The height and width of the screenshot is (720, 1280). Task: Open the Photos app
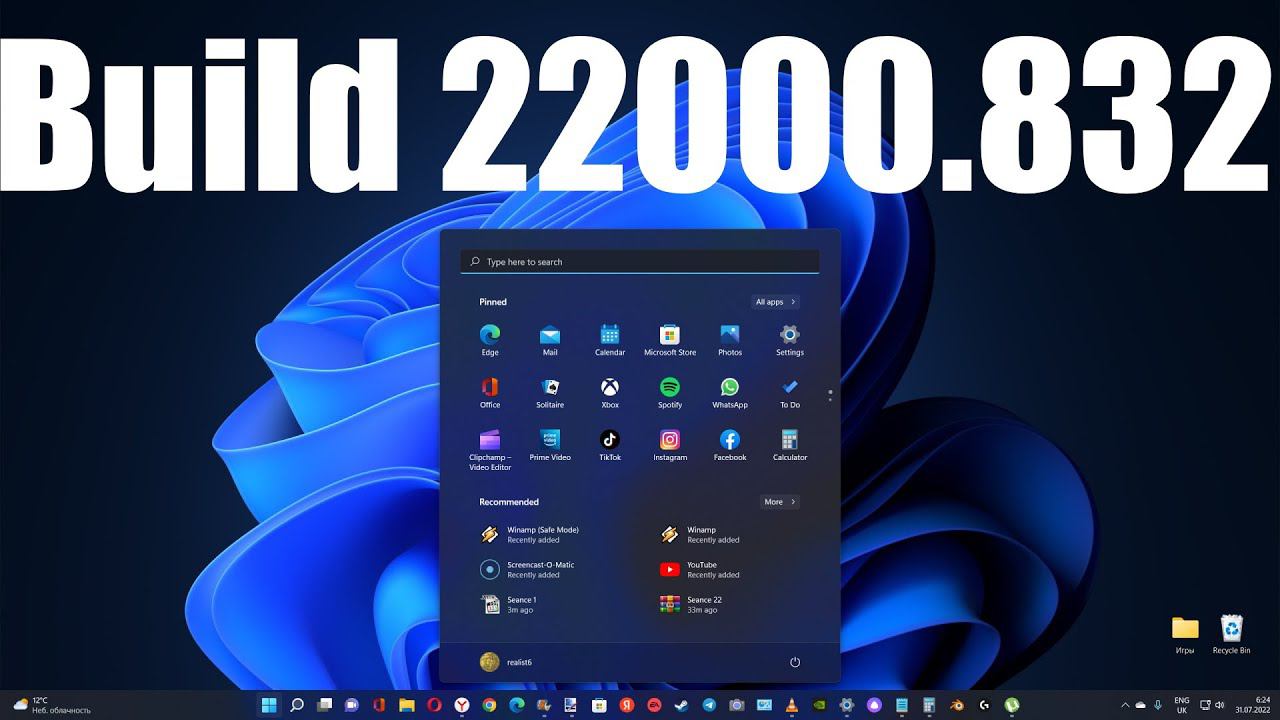click(x=730, y=339)
